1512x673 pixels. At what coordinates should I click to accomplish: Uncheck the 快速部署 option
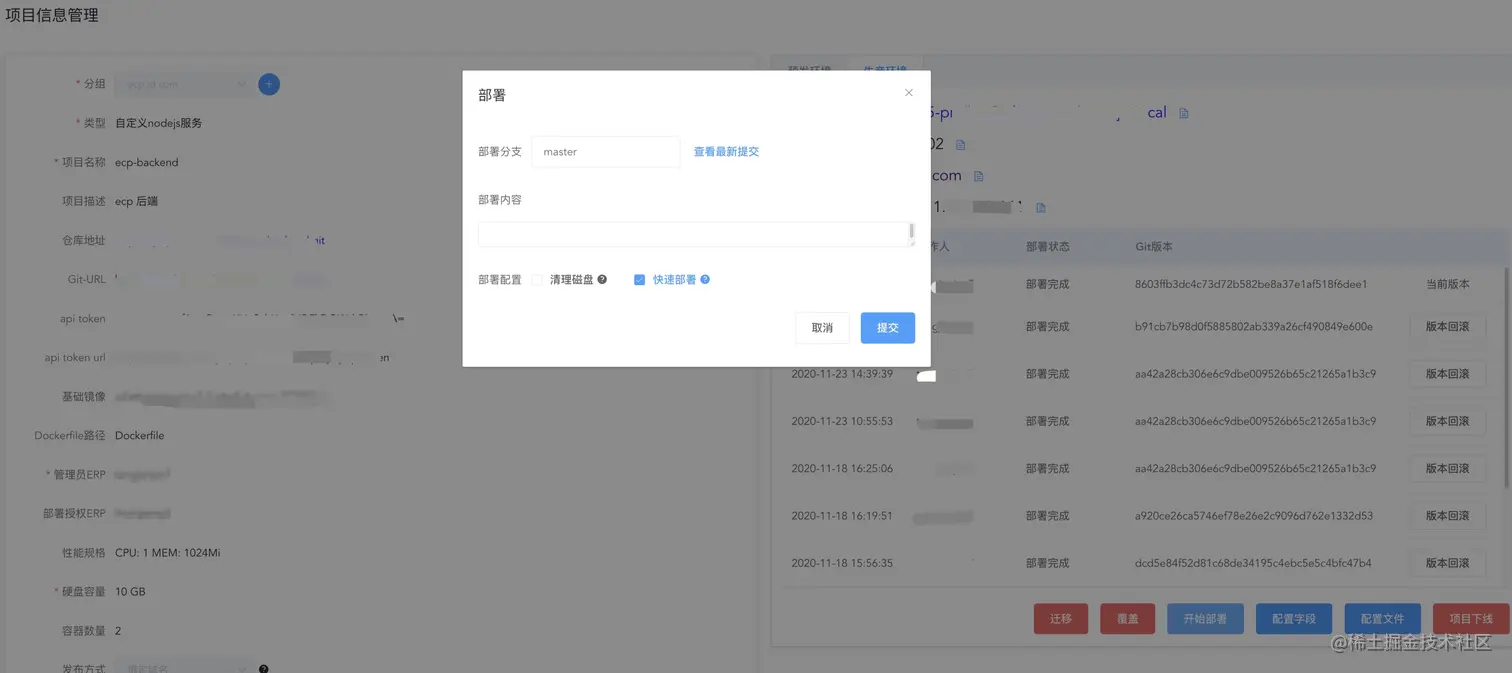click(x=639, y=279)
